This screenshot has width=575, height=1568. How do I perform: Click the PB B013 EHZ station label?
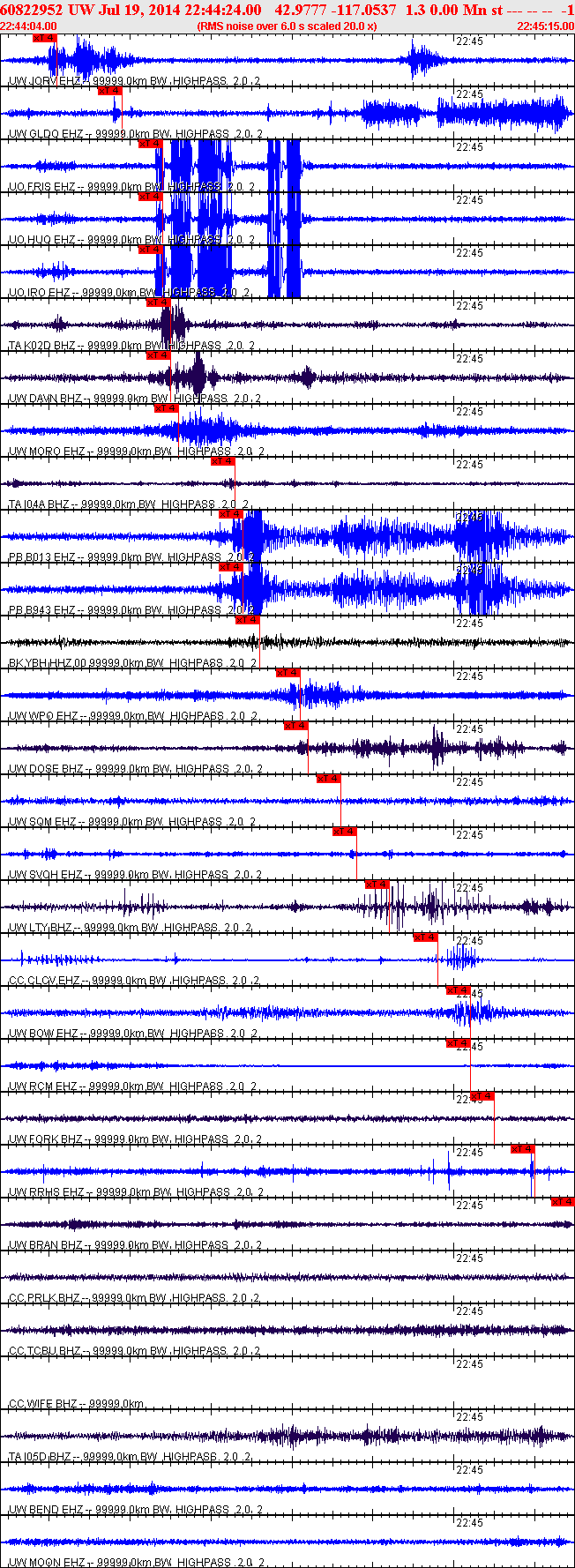point(131,557)
